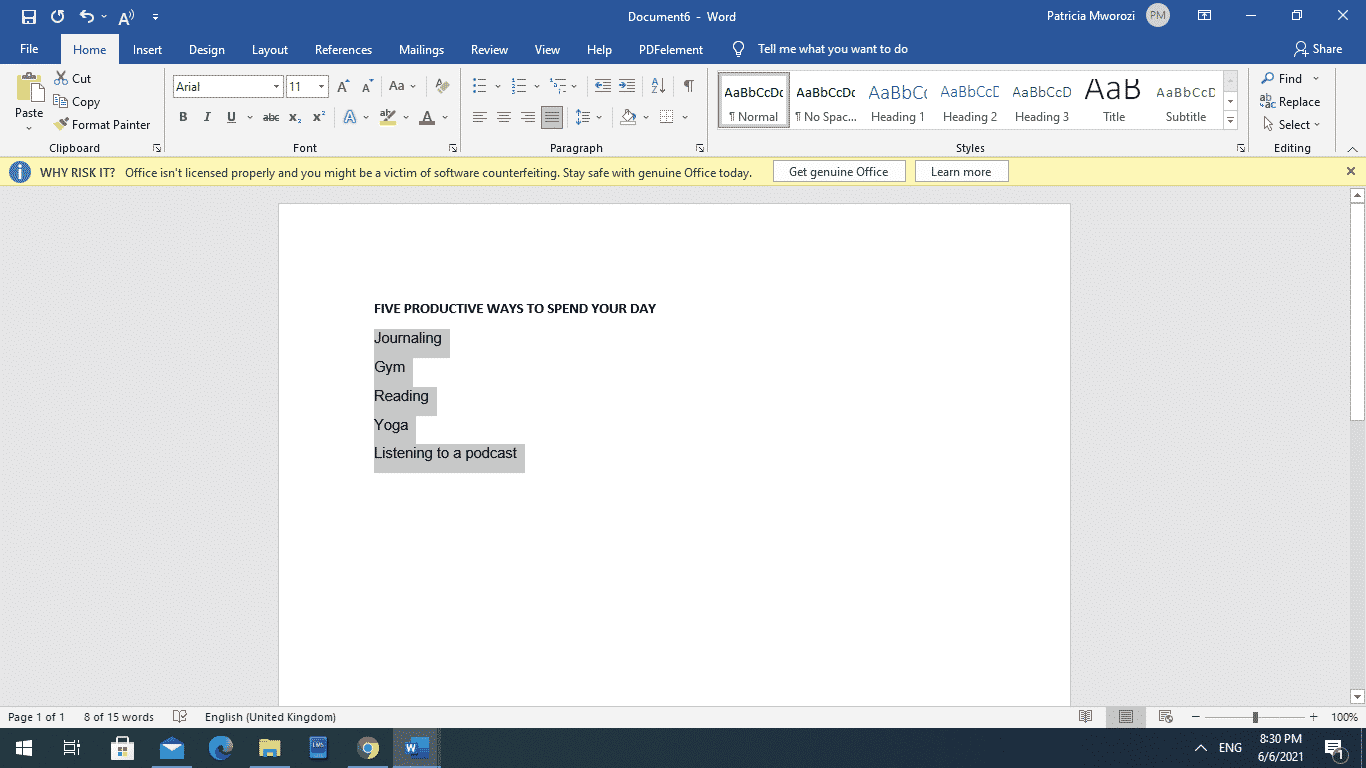Apply strikethrough to selected text
The image size is (1366, 768).
pyautogui.click(x=270, y=117)
